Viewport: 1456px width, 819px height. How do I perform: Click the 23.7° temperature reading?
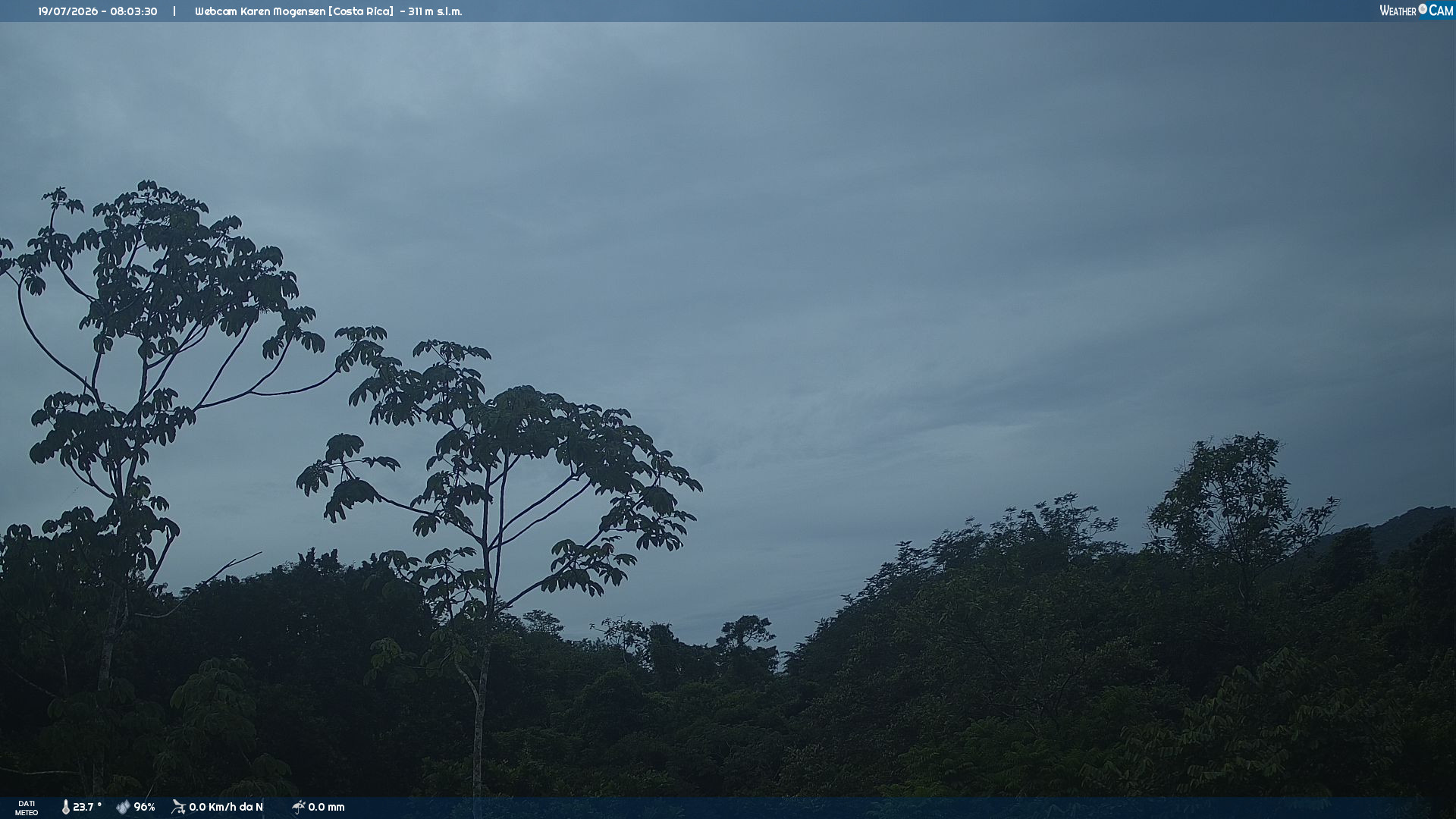click(x=87, y=808)
